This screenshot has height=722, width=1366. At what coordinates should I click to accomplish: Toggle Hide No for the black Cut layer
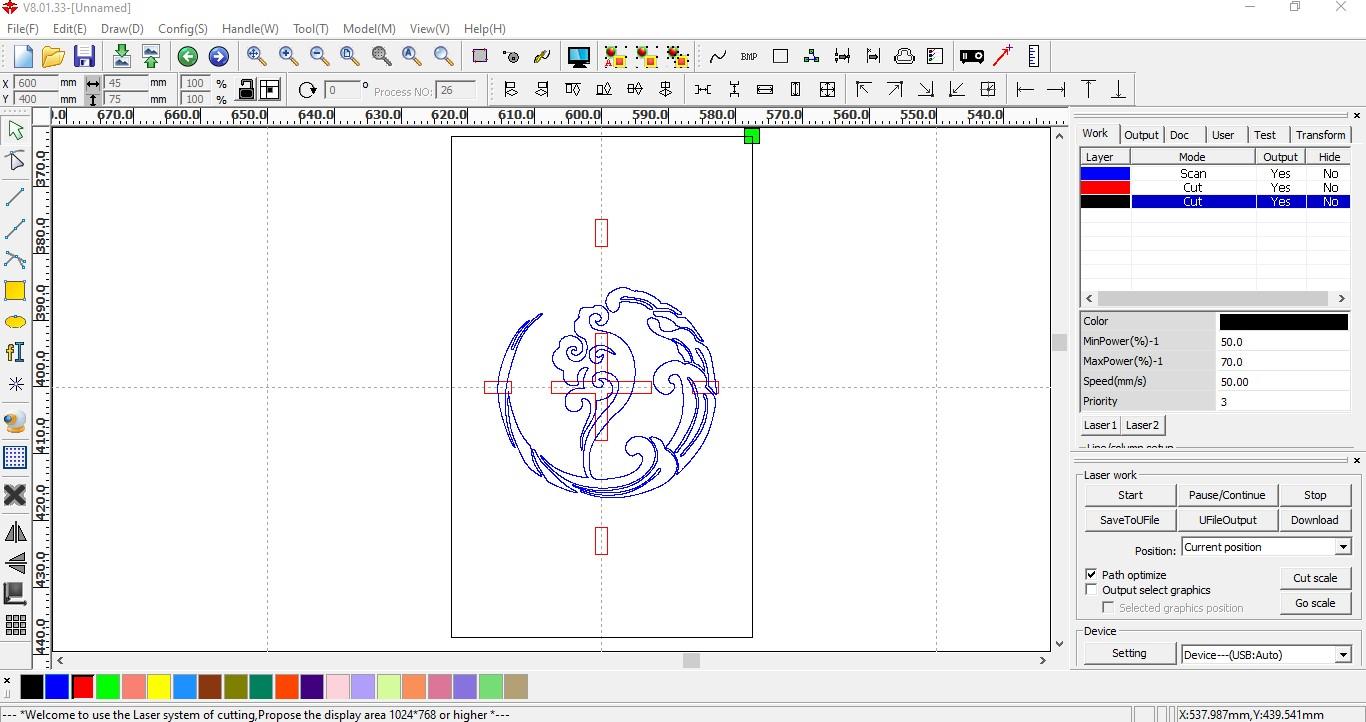[x=1330, y=201]
